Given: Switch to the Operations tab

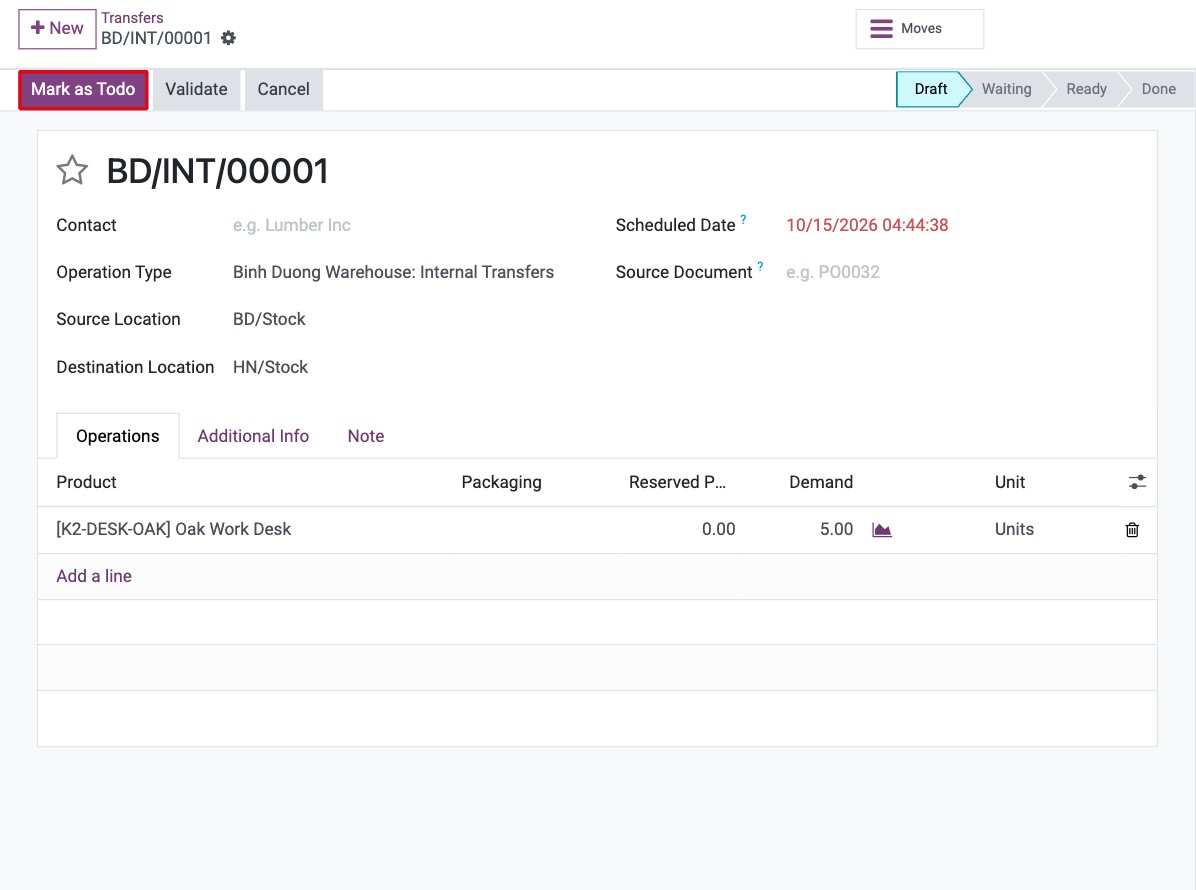Looking at the screenshot, I should coord(118,436).
